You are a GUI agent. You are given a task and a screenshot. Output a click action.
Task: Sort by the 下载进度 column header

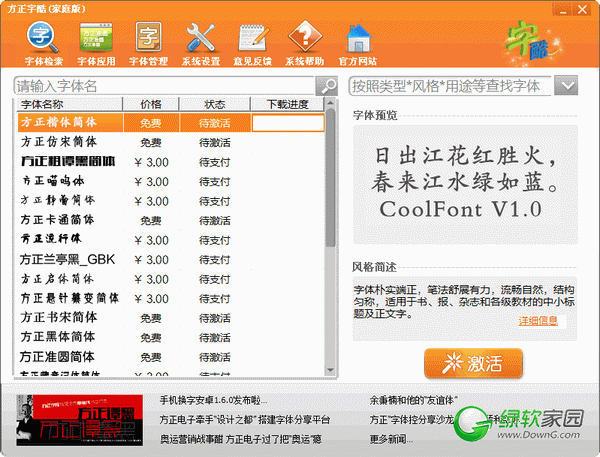[287, 104]
